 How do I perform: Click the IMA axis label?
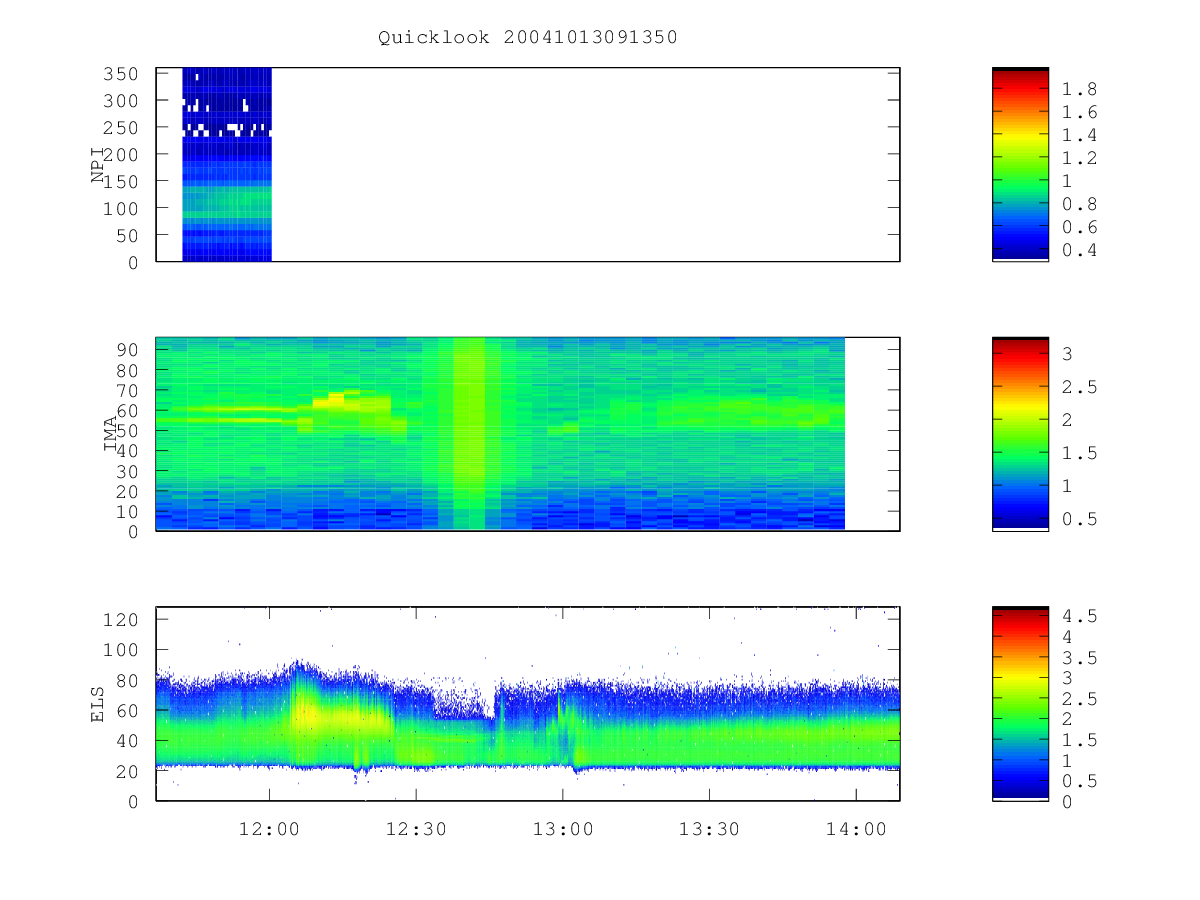pyautogui.click(x=112, y=434)
